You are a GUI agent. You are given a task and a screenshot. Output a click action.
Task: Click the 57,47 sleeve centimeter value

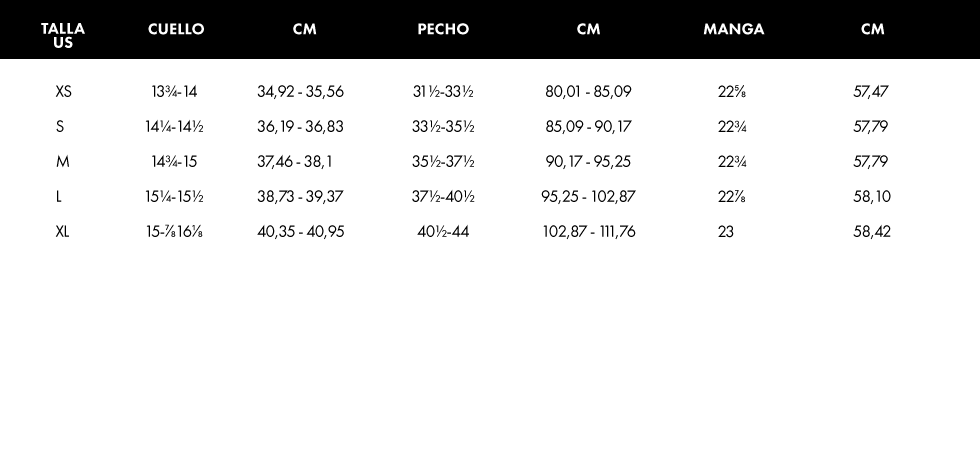click(x=872, y=92)
